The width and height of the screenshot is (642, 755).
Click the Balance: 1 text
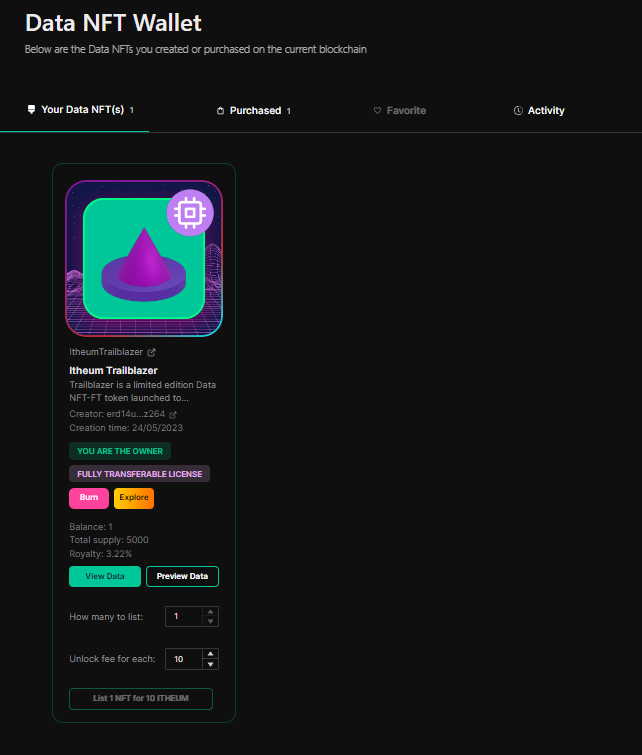click(91, 527)
